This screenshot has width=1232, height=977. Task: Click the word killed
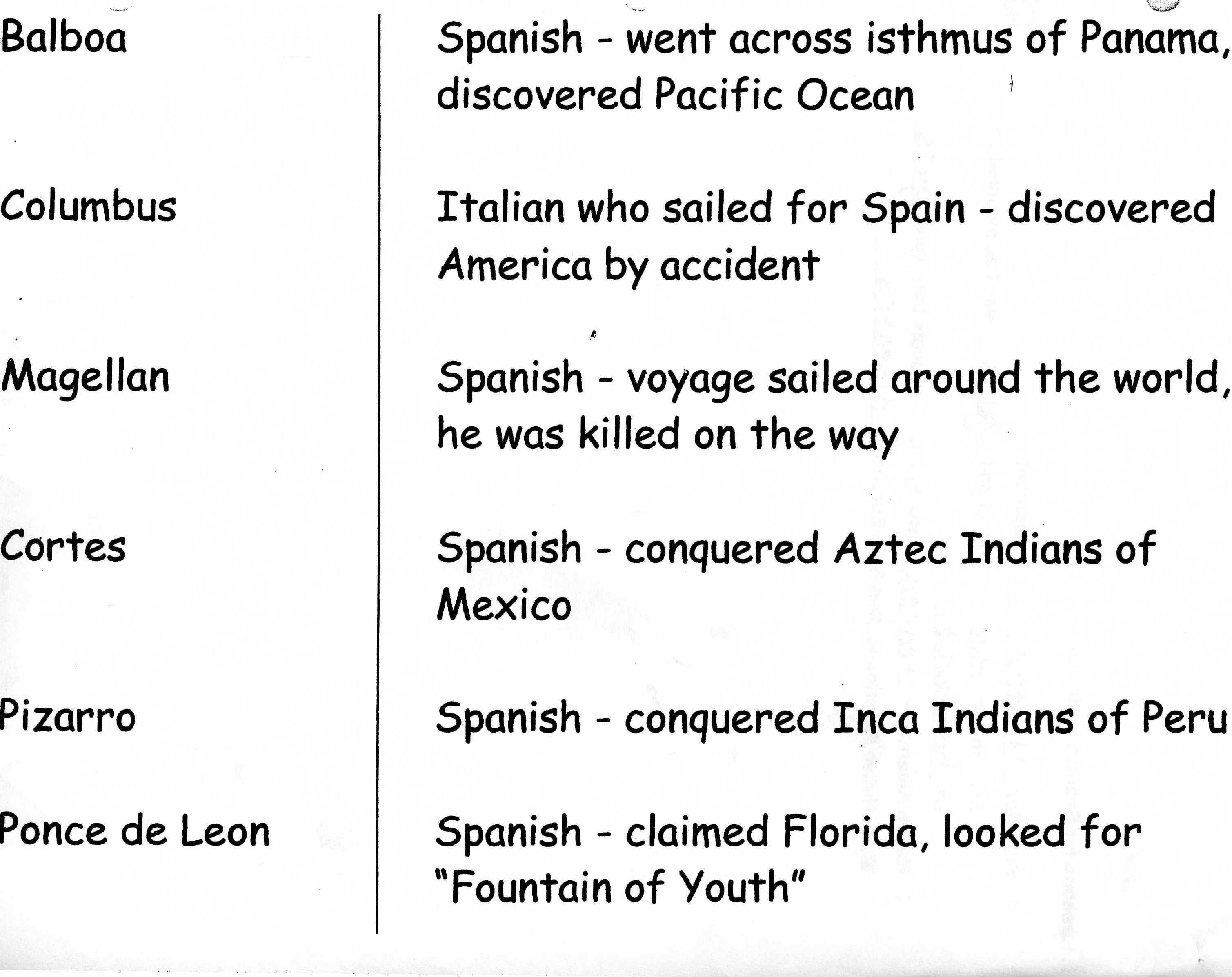pos(629,434)
